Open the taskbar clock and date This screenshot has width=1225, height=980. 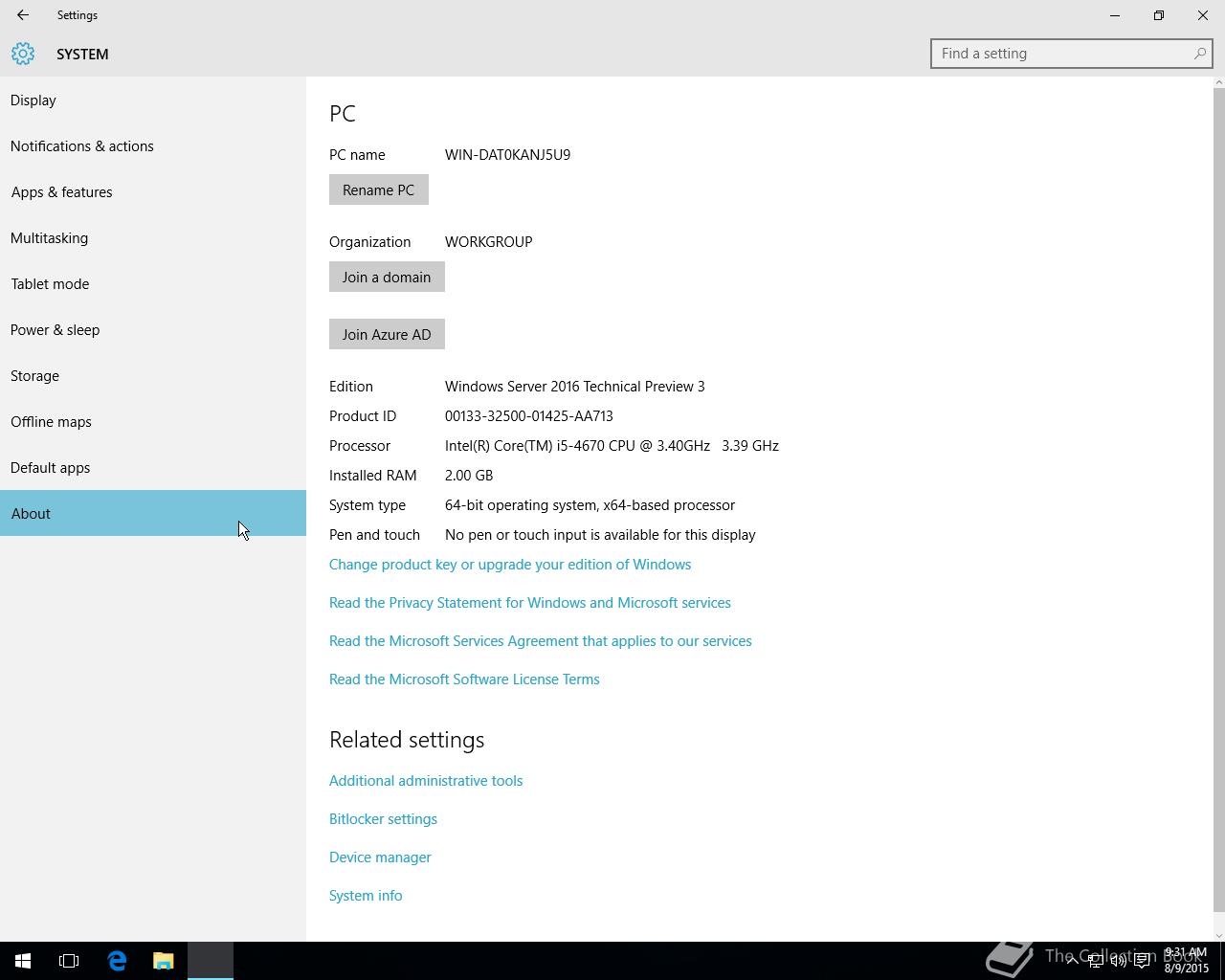click(1186, 961)
